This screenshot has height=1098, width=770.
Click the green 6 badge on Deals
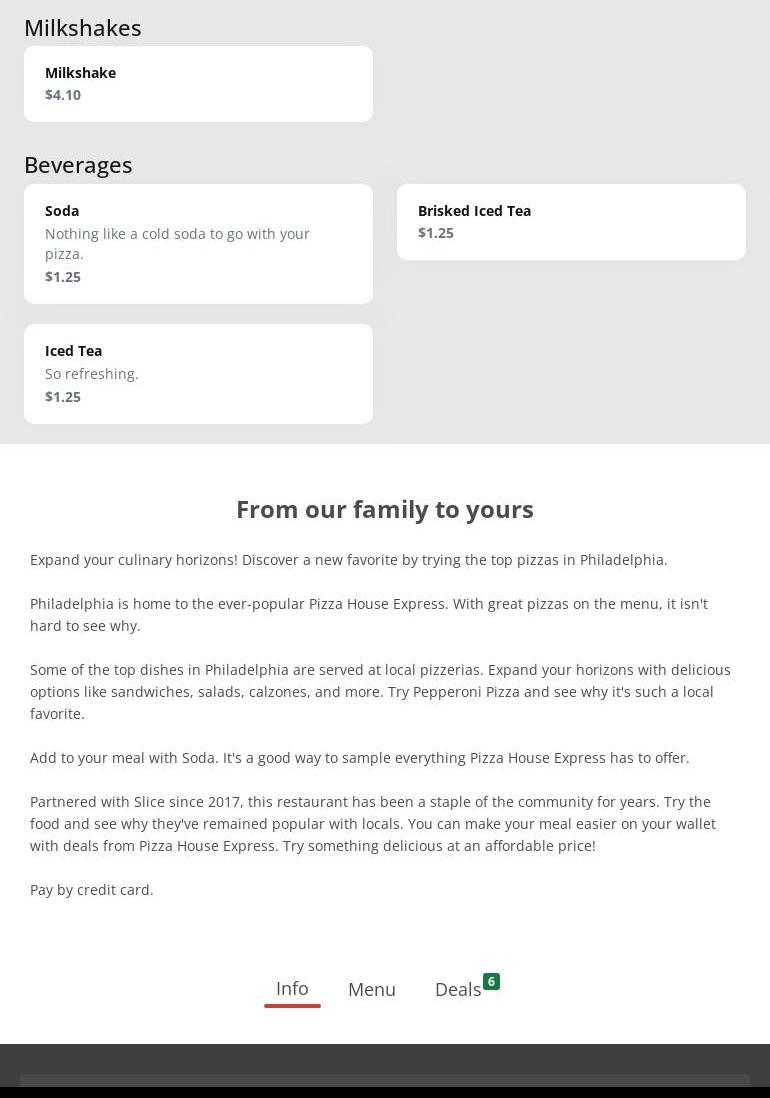(491, 981)
